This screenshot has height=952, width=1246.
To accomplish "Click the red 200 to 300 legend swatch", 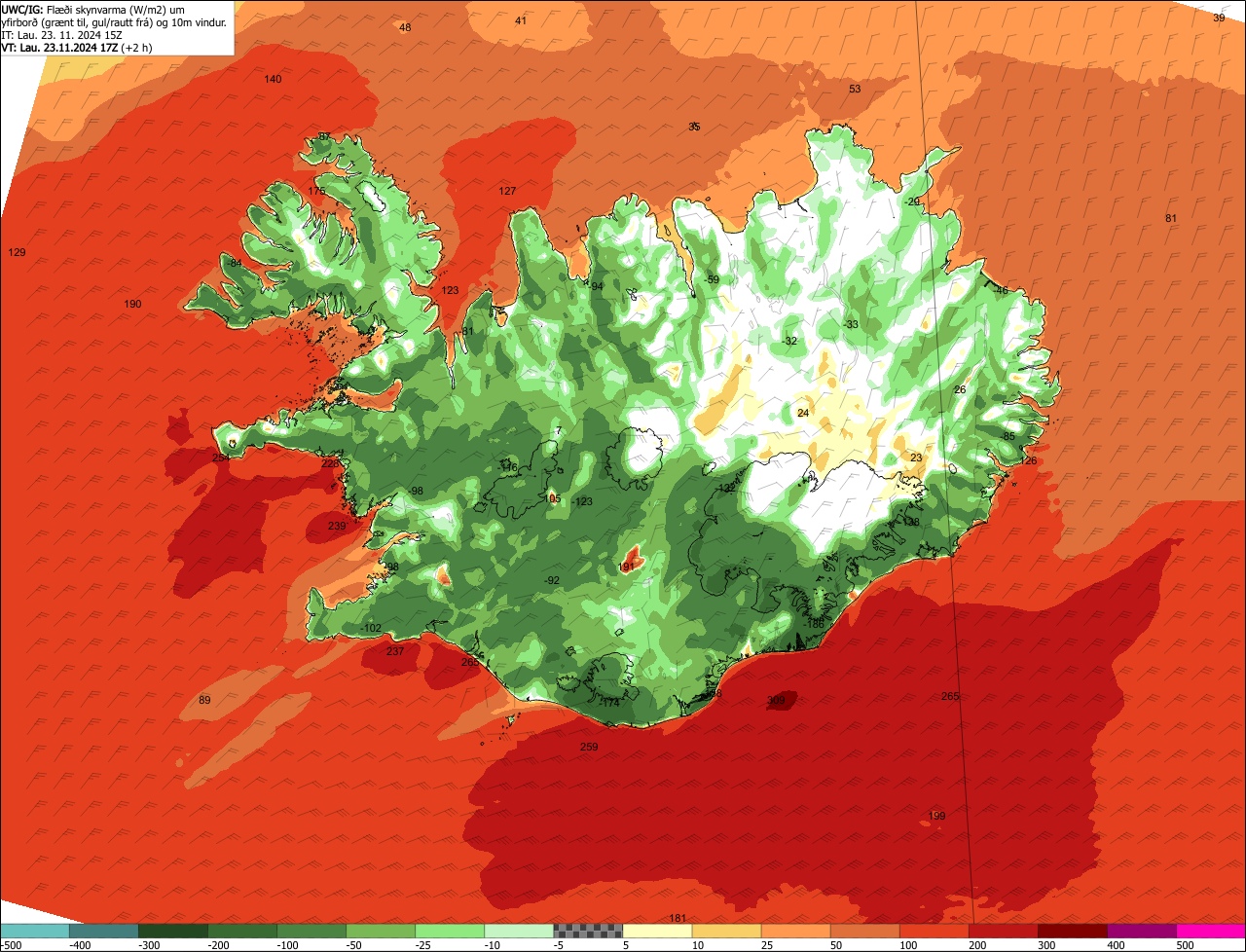I will 1003,931.
